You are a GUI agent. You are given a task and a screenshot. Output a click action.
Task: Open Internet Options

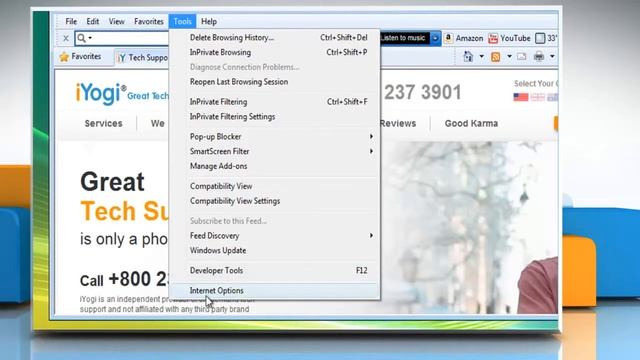click(x=274, y=291)
